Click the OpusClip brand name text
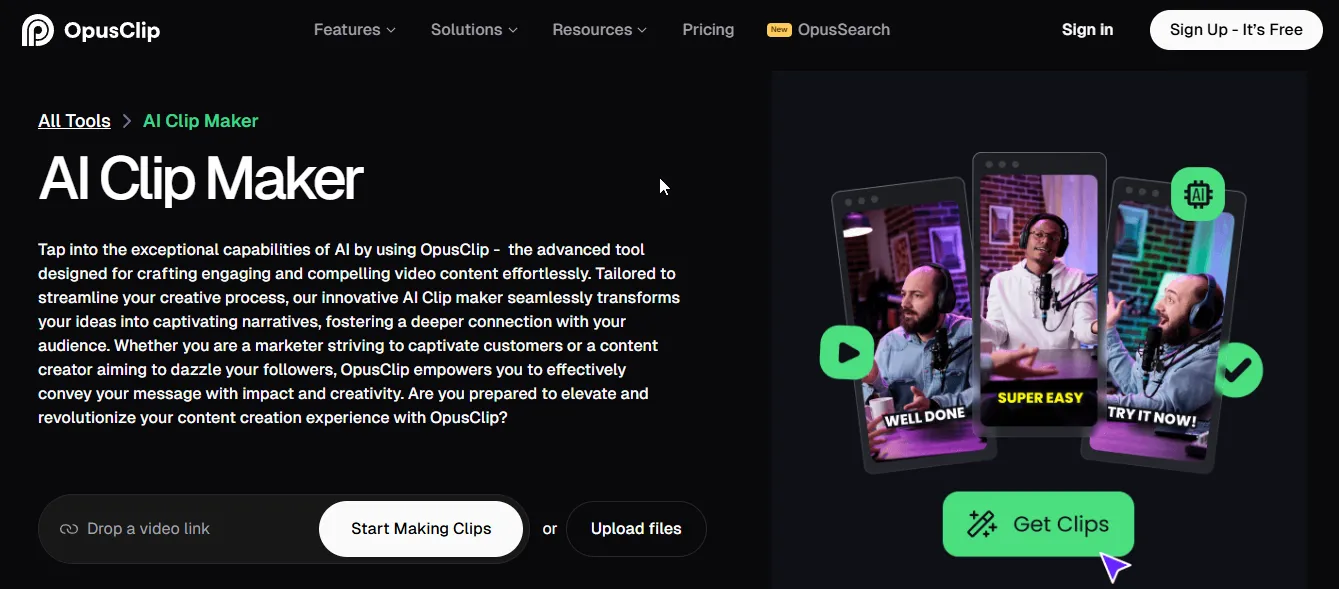This screenshot has height=589, width=1339. coord(112,30)
